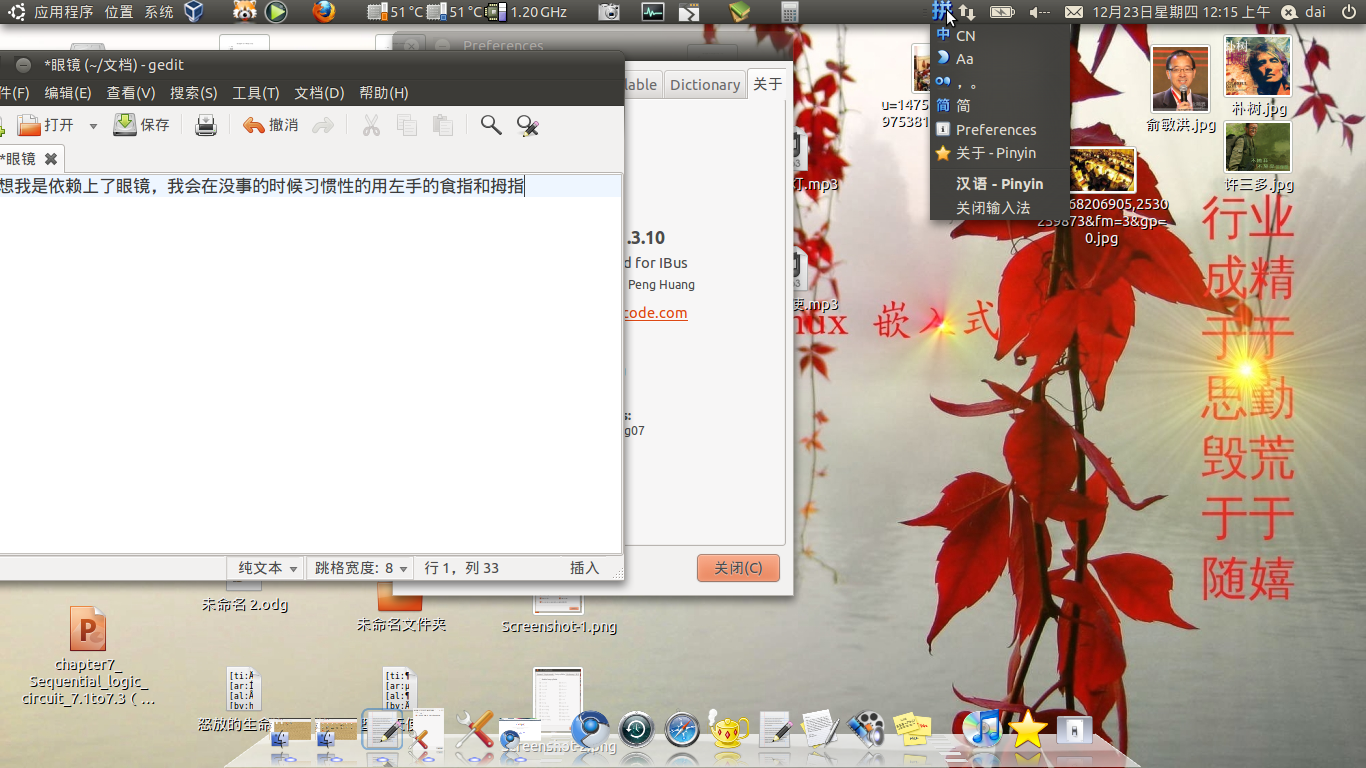Switch to Dictionary tab in Preferences
Viewport: 1366px width, 768px height.
[705, 85]
